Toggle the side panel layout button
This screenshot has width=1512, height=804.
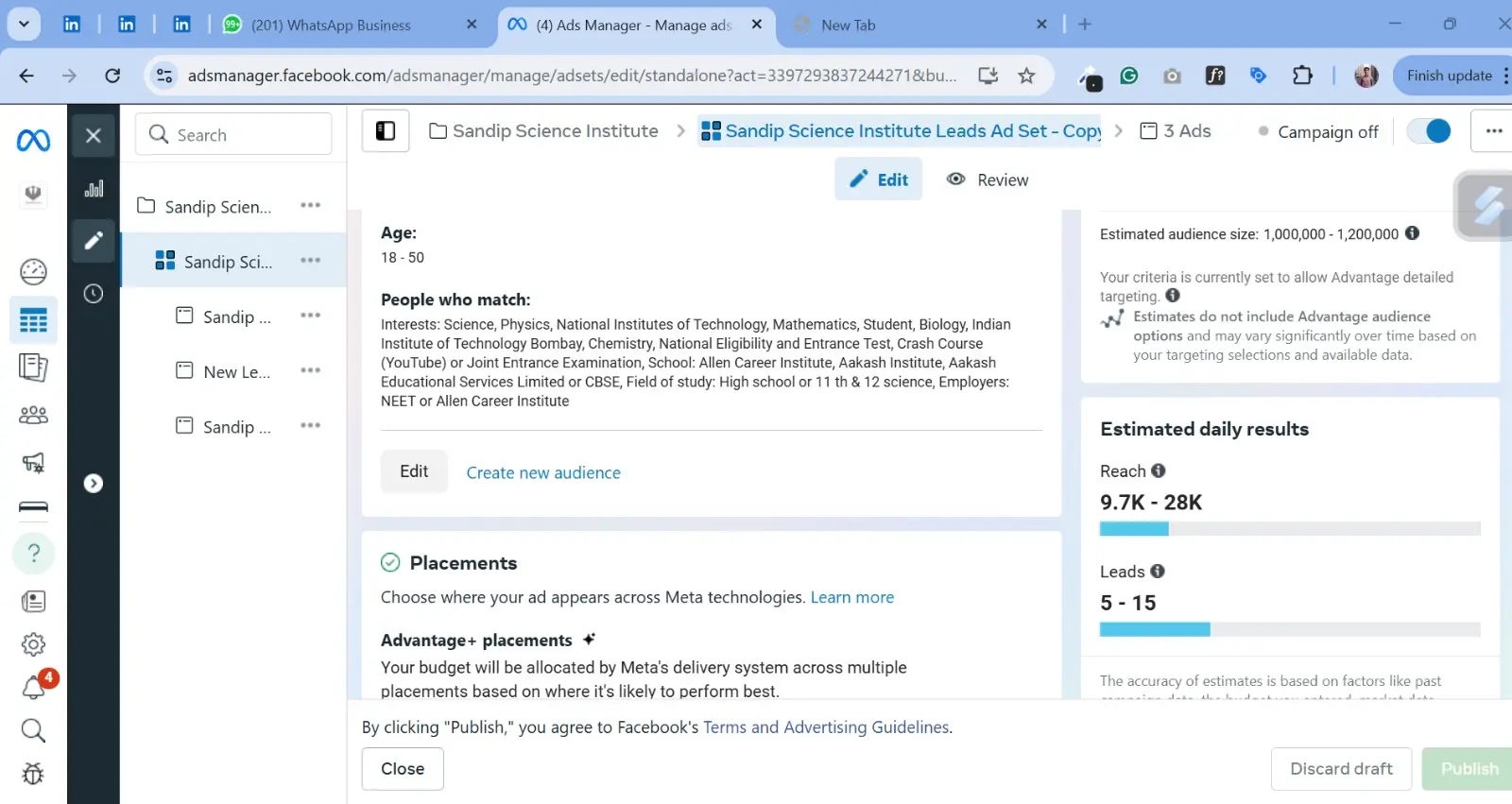[x=386, y=131]
